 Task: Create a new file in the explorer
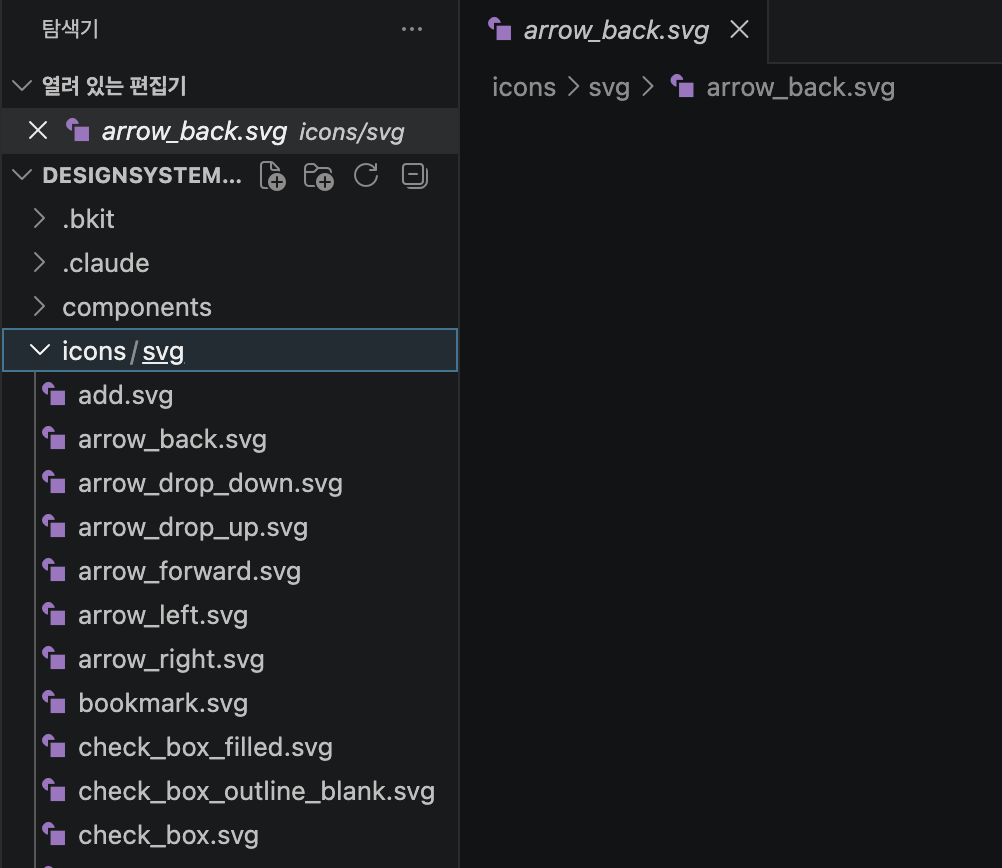[271, 175]
